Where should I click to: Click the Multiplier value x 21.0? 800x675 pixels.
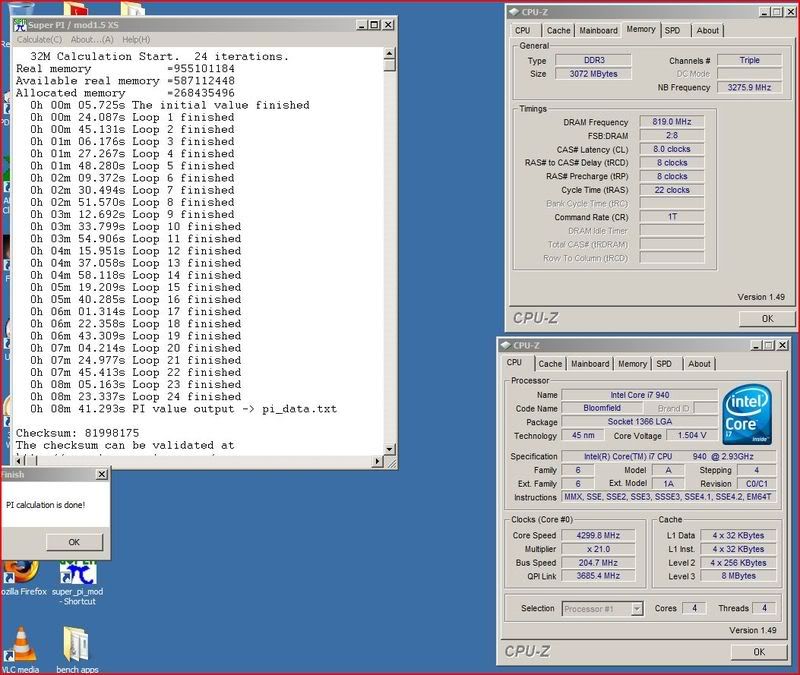click(x=598, y=549)
